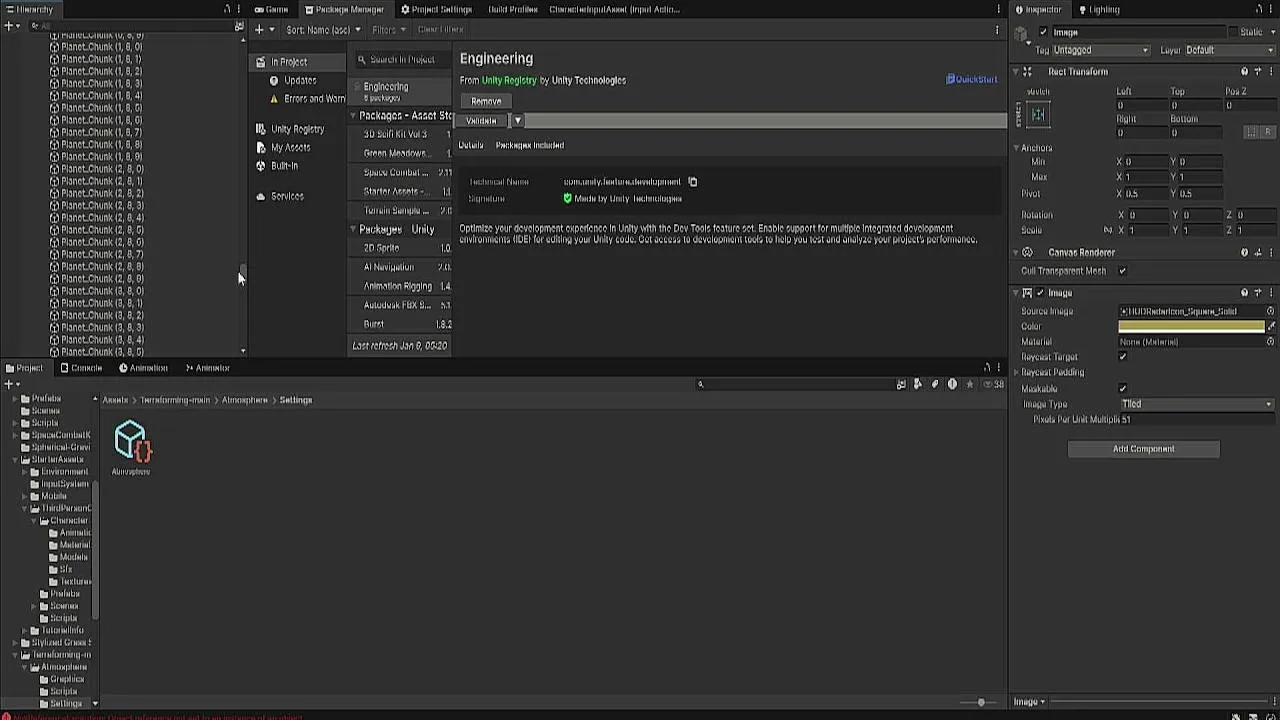Open Rect Transform help icon
Screen dimensions: 1280x720
[x=1245, y=72]
